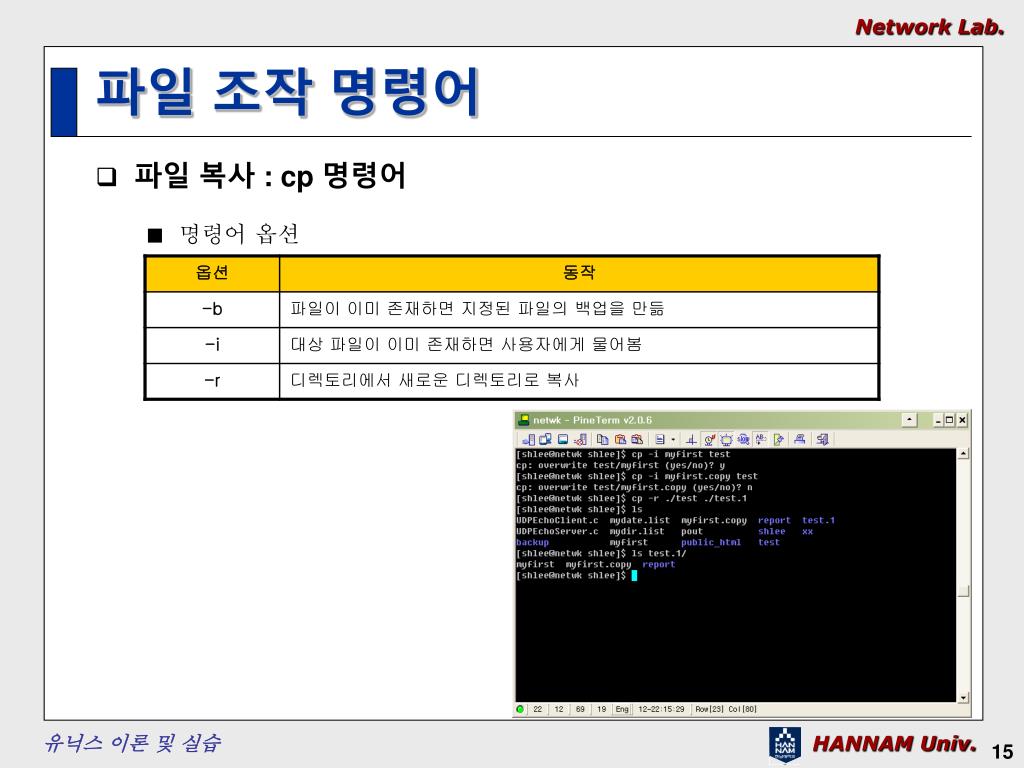Click the ABC text icon in toolbar
Screen dimensions: 1024x768
point(761,440)
